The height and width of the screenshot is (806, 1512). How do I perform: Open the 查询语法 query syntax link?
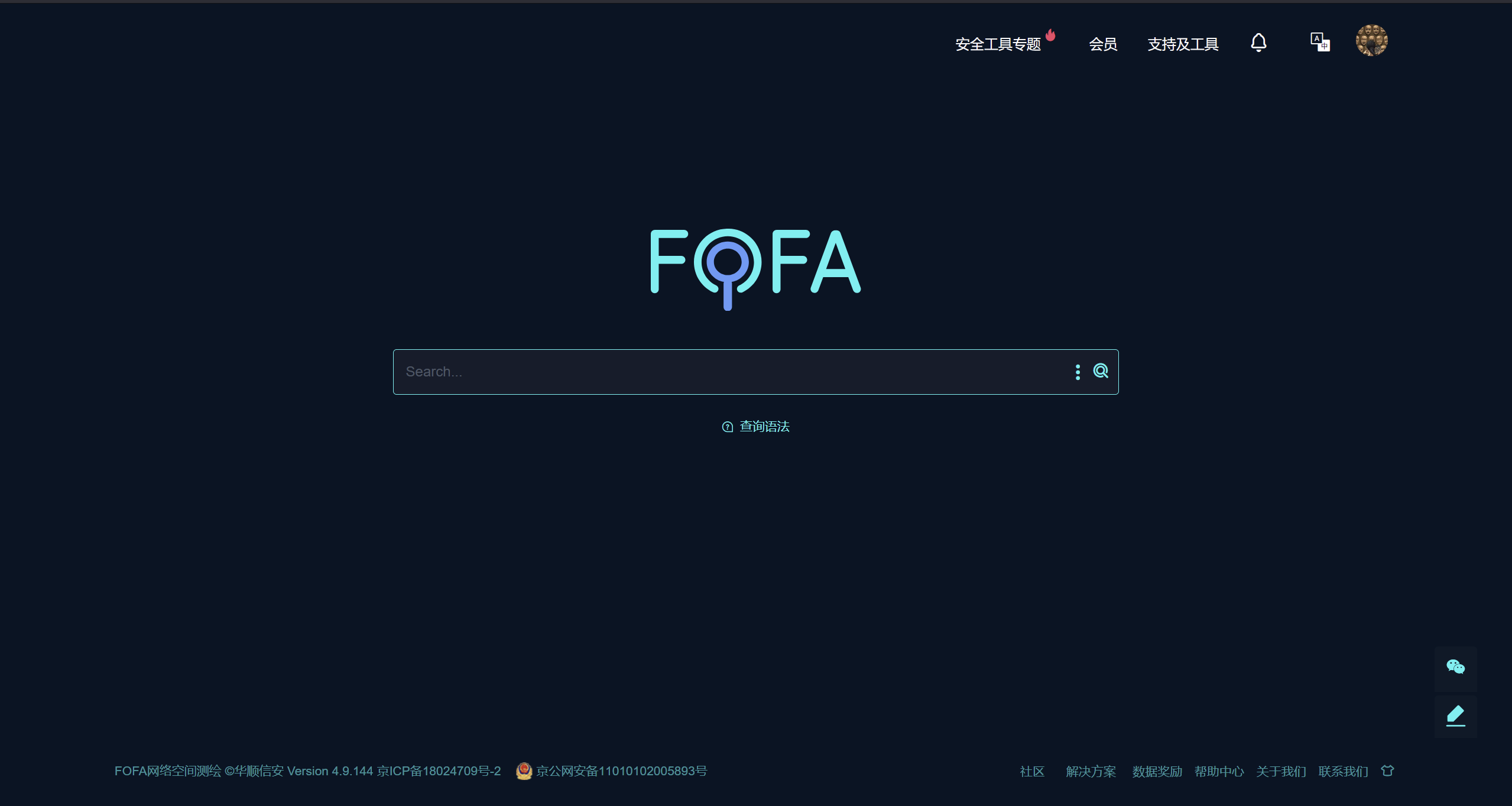coord(764,427)
